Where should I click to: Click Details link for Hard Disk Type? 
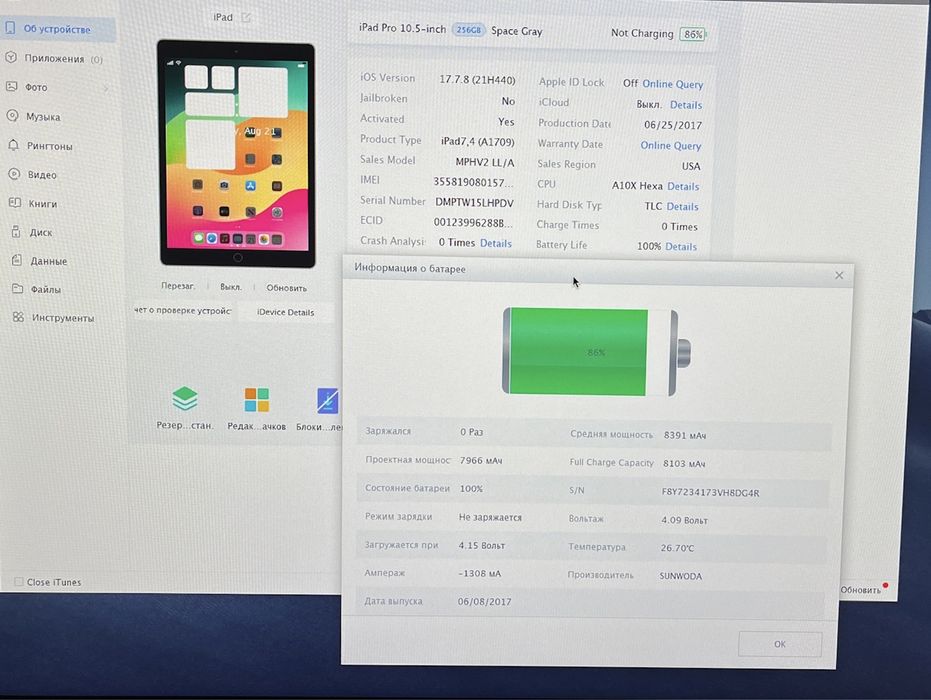[682, 207]
